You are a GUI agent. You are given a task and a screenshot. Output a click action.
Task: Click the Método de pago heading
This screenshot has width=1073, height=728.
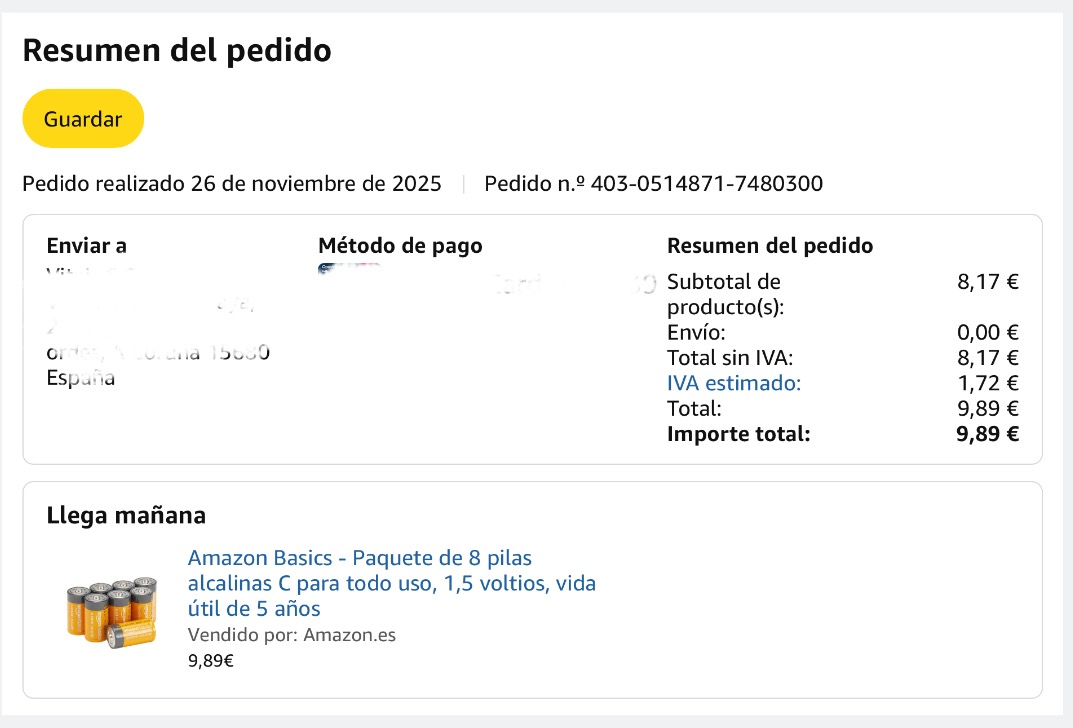coord(400,246)
